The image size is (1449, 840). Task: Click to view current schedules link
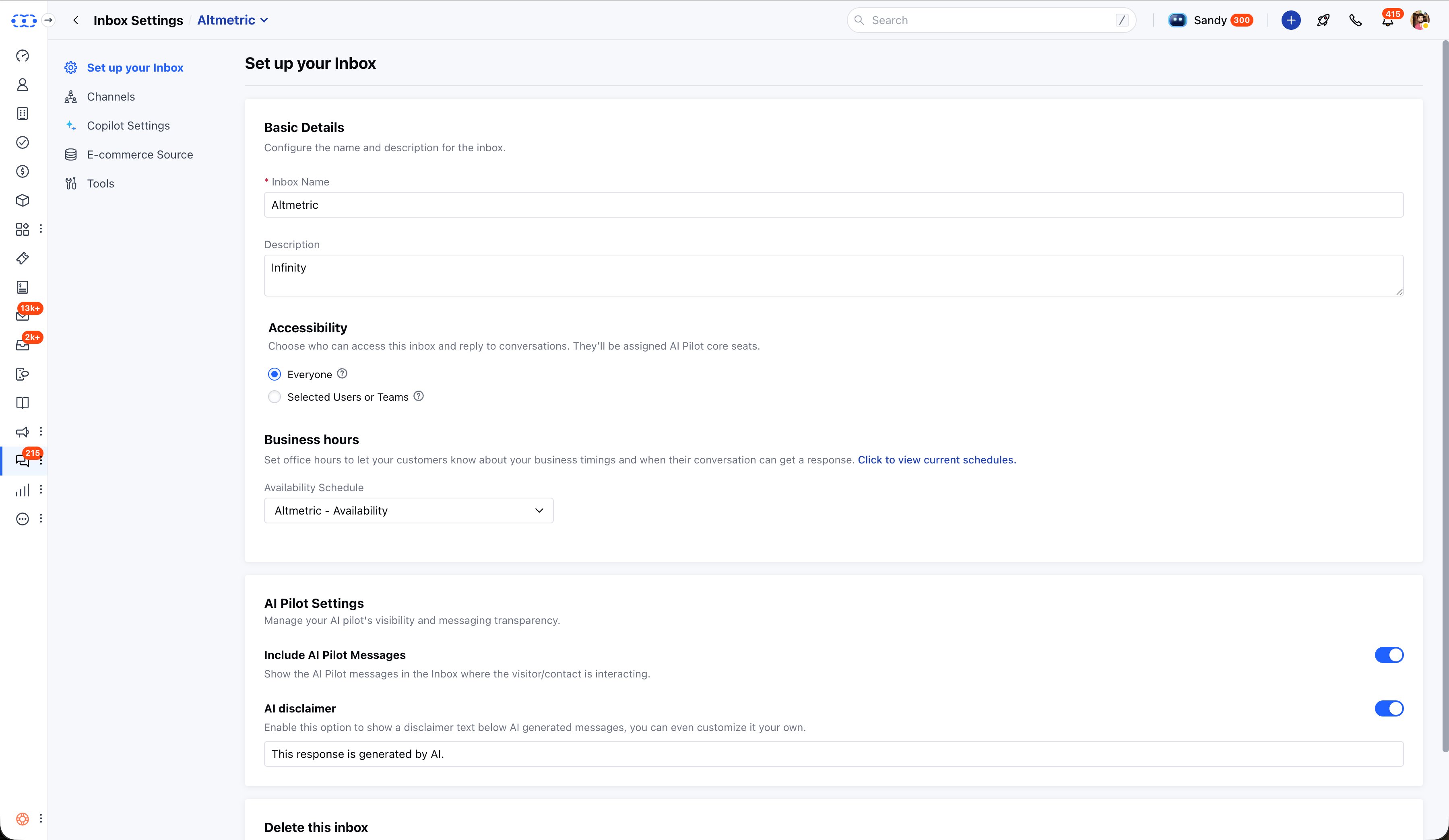[937, 460]
